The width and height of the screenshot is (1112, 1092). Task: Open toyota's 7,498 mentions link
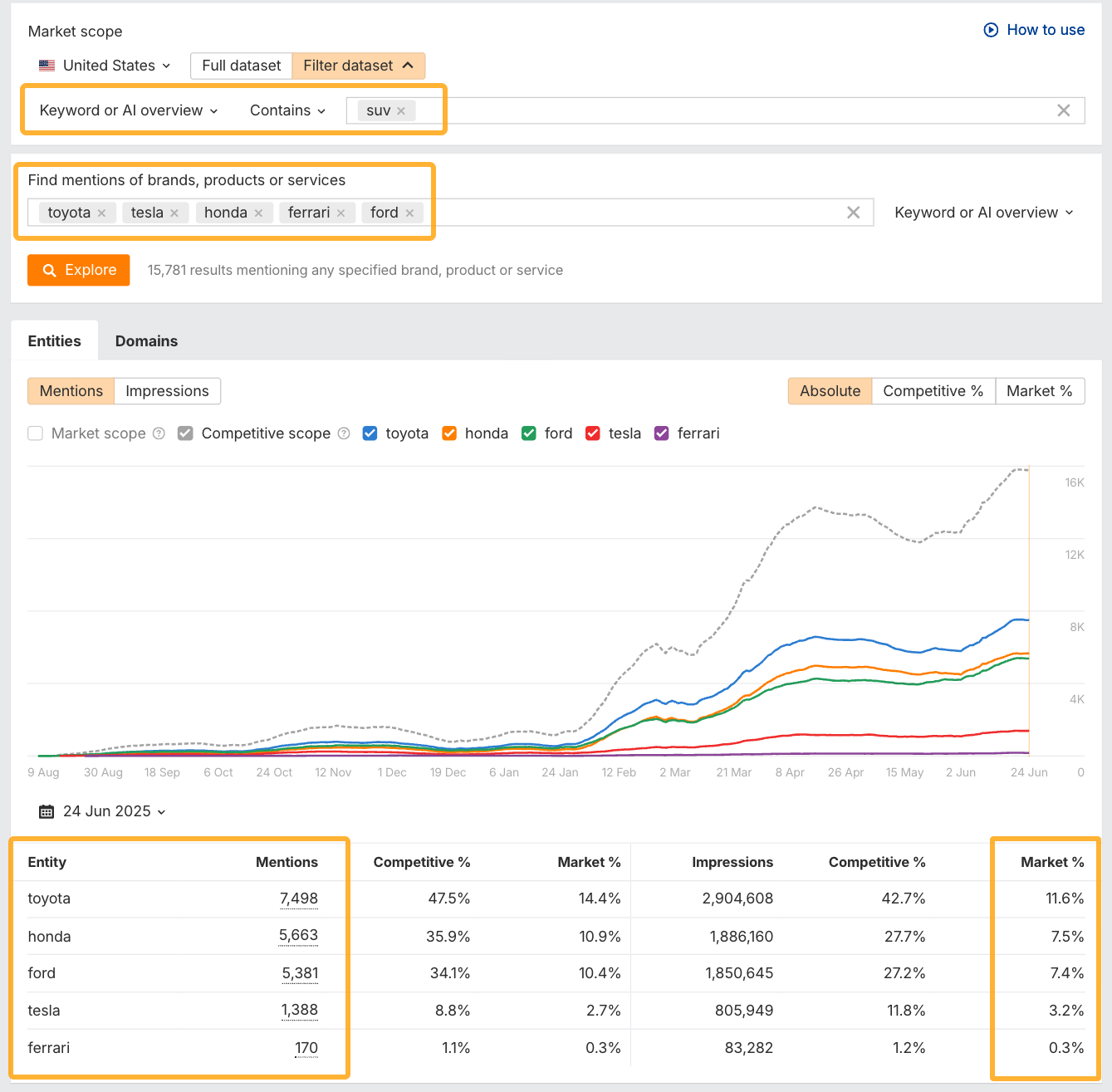point(297,899)
